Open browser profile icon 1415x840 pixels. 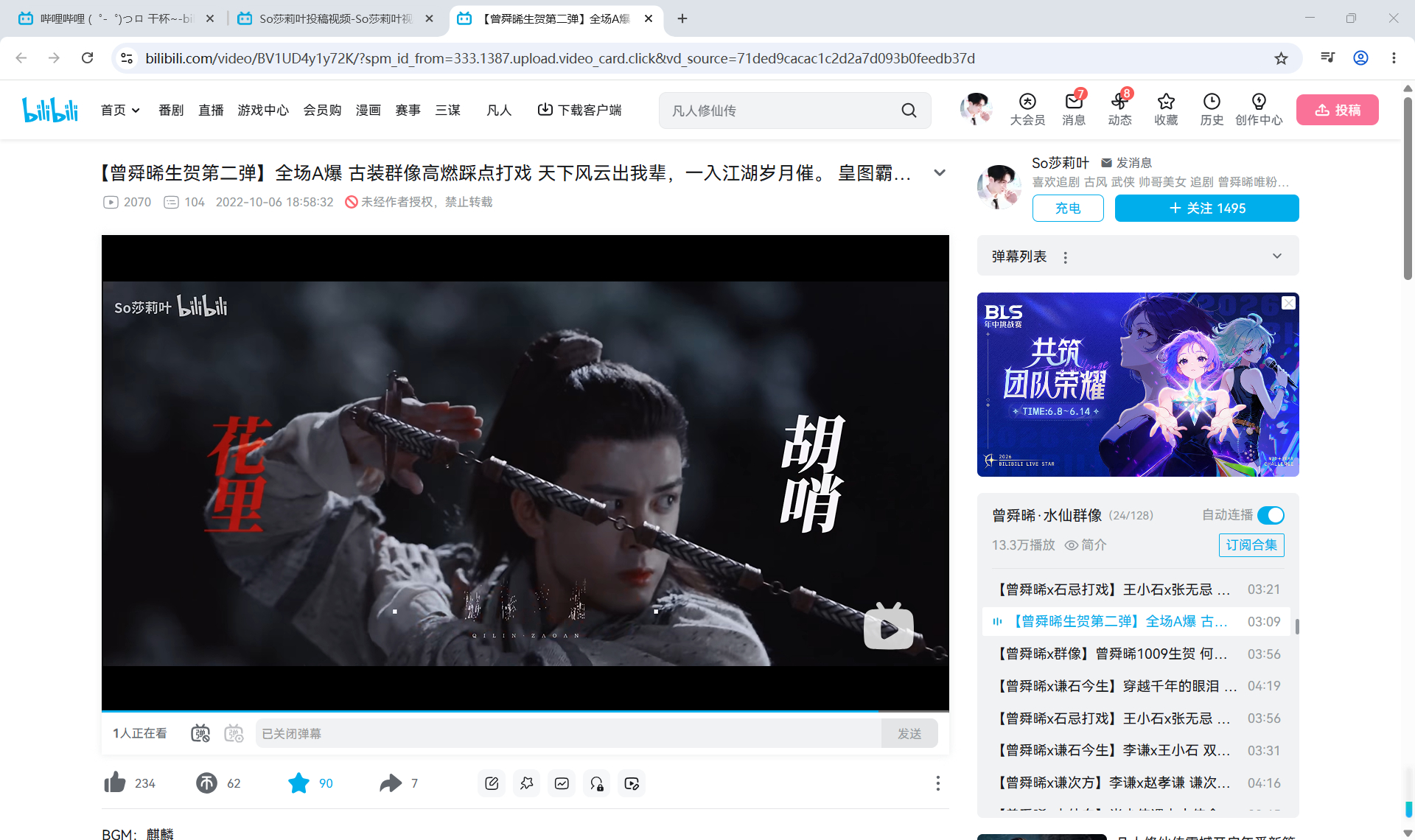1360,57
